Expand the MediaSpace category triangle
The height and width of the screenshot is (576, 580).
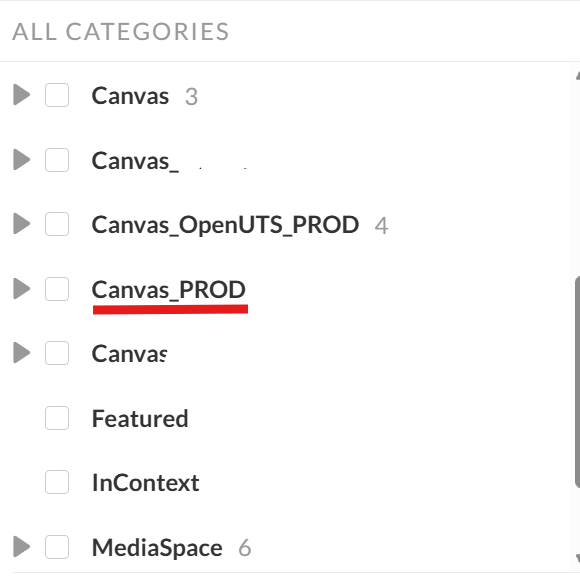21,546
